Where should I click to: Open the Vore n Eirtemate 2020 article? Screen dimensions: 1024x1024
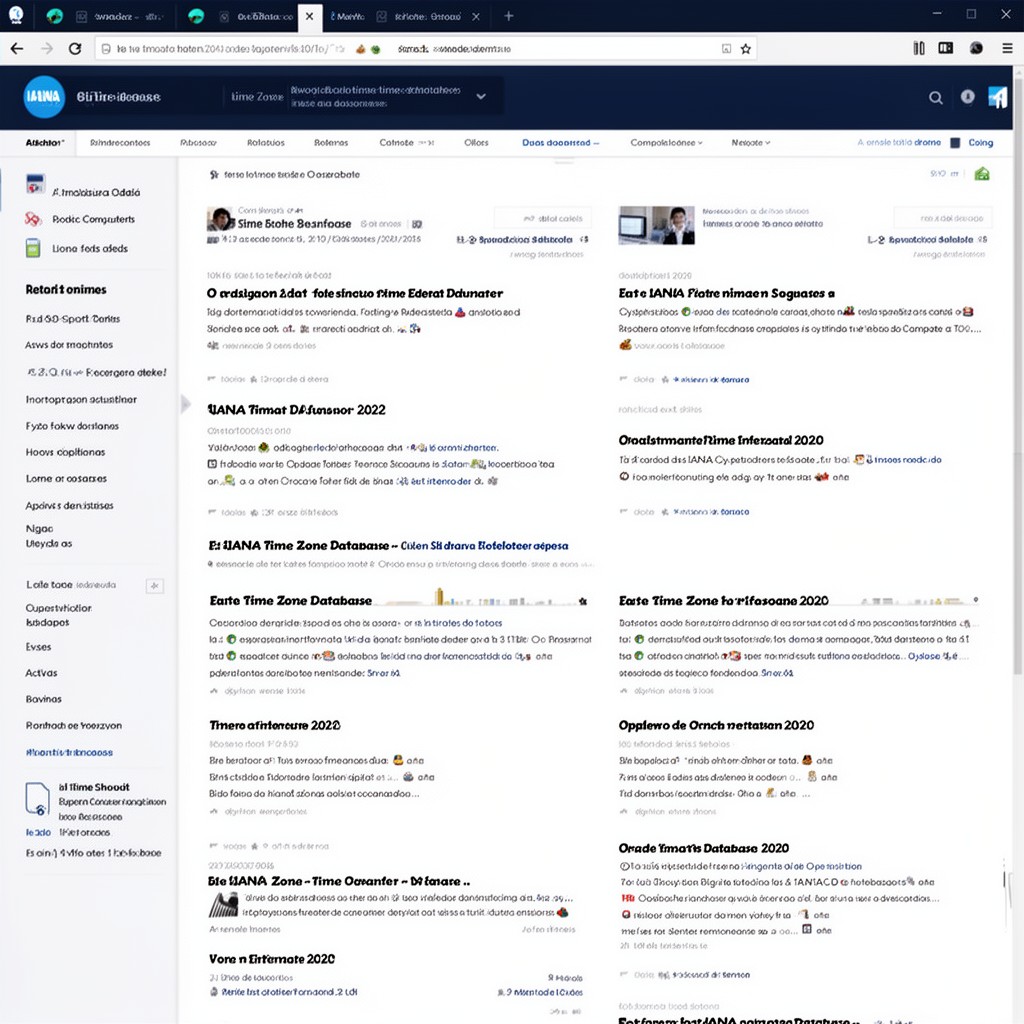[272, 959]
